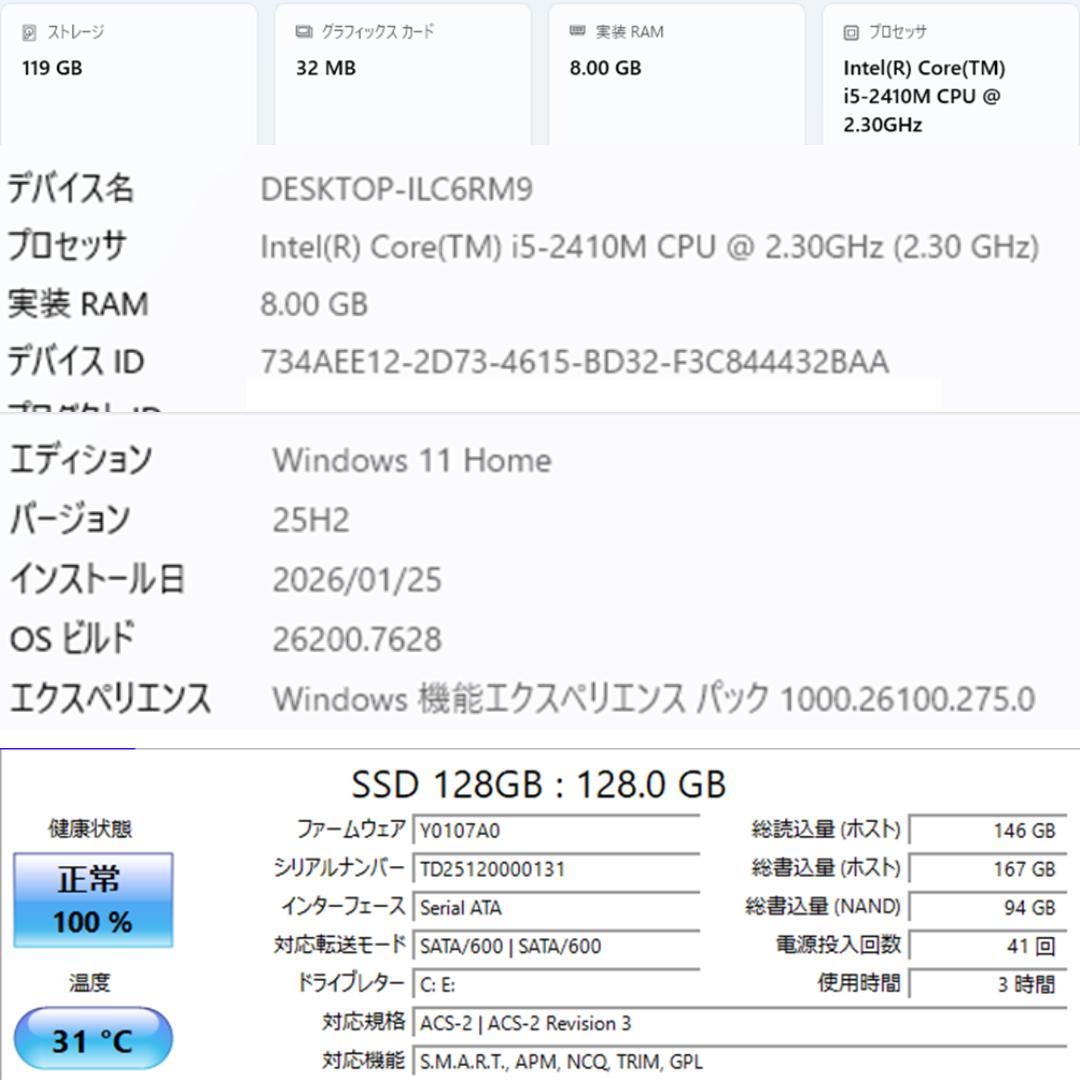Click the 31 °C temperature indicator

(92, 1038)
